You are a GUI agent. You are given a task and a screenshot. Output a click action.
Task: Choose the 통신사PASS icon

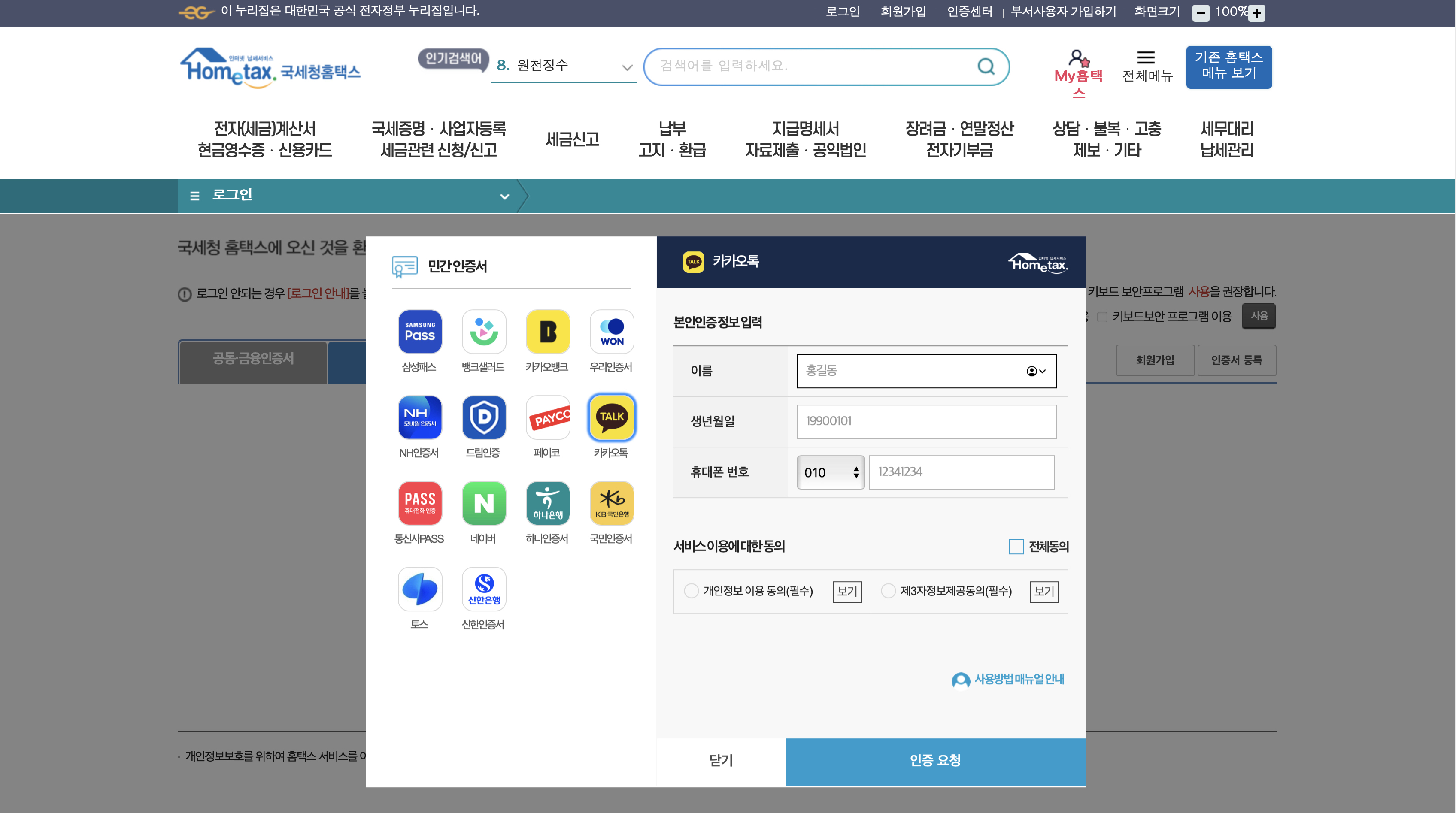coord(419,503)
